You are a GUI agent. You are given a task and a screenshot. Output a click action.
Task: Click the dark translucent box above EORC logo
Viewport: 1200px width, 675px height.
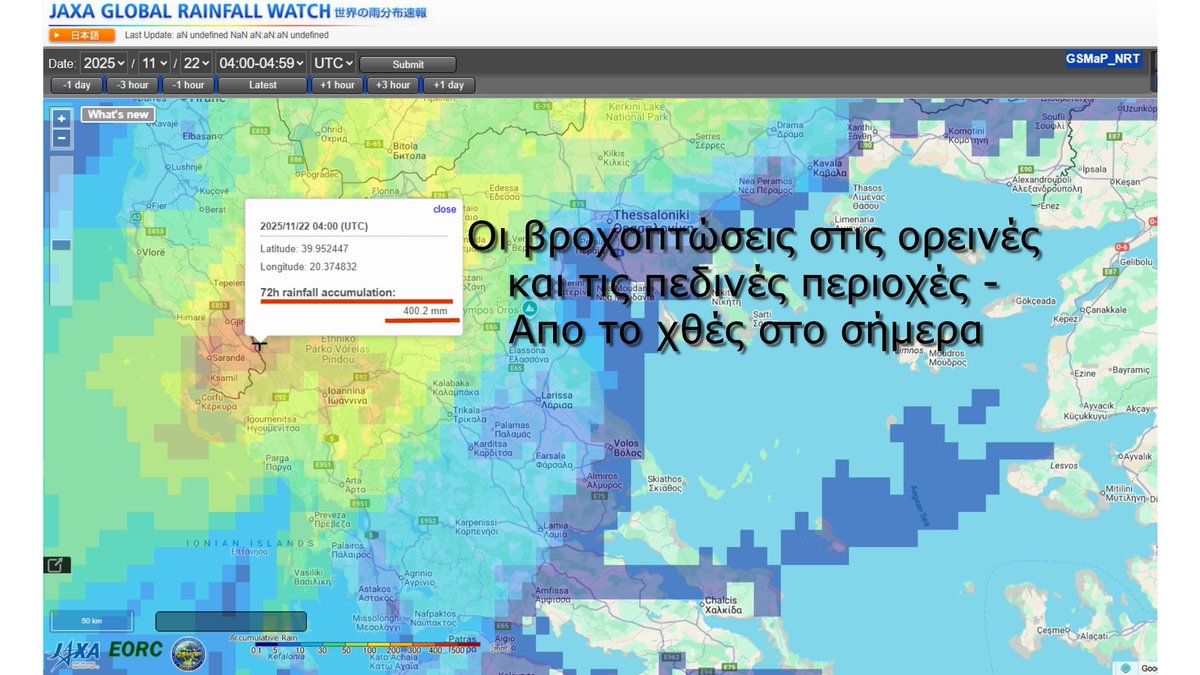pos(231,621)
